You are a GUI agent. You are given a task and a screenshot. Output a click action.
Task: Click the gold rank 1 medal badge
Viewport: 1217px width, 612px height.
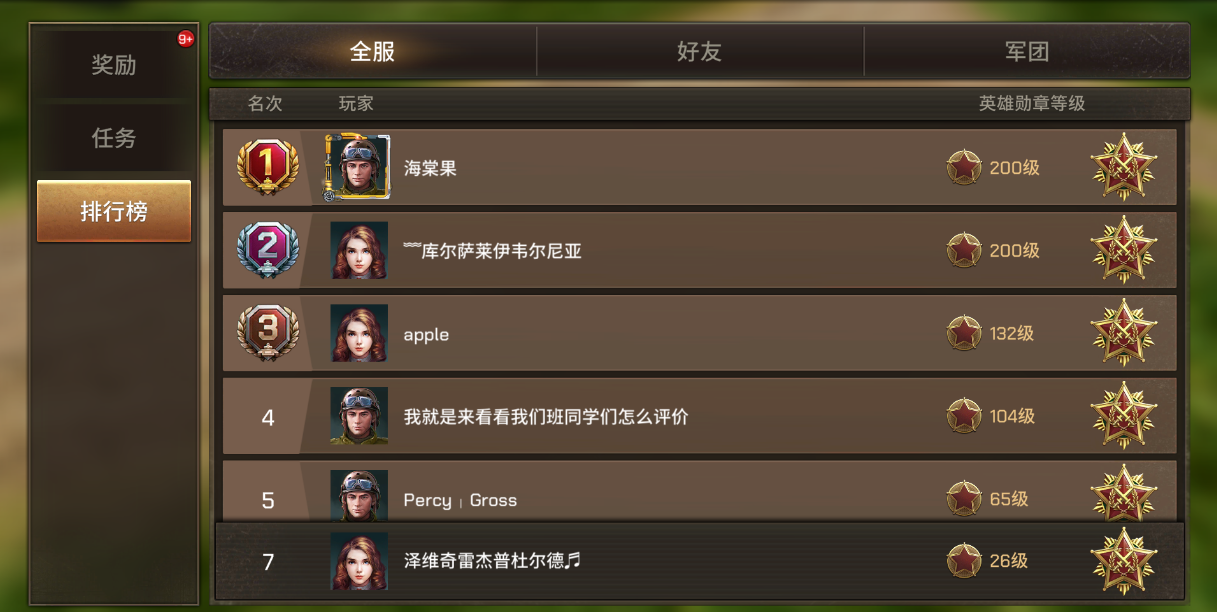[x=267, y=167]
